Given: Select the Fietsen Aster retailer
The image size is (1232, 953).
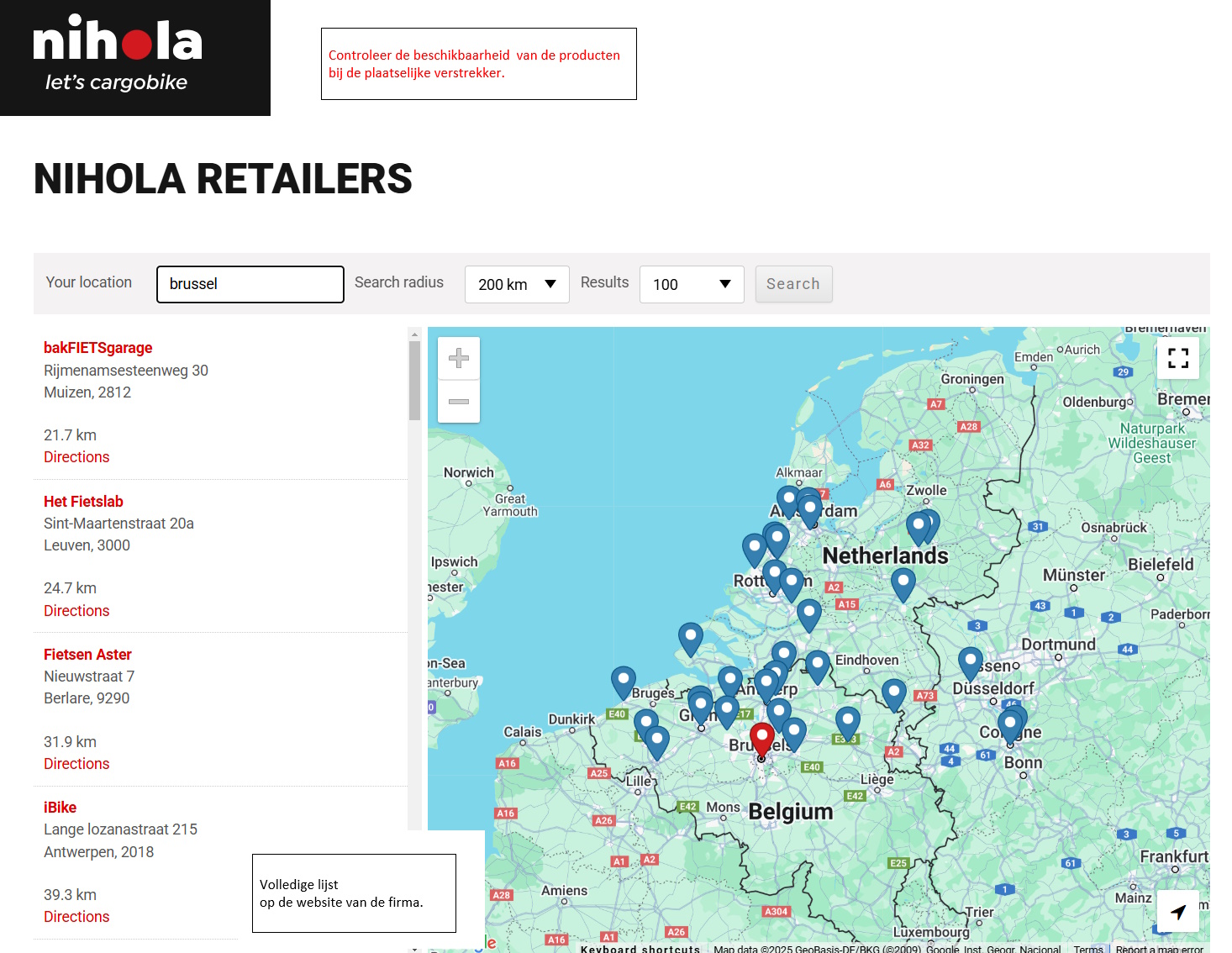Looking at the screenshot, I should [x=87, y=655].
